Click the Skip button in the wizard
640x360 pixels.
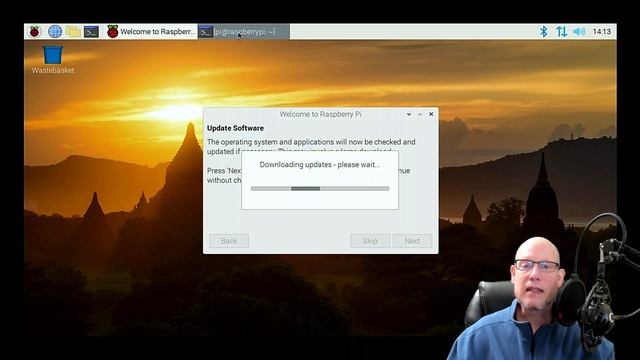click(x=370, y=241)
